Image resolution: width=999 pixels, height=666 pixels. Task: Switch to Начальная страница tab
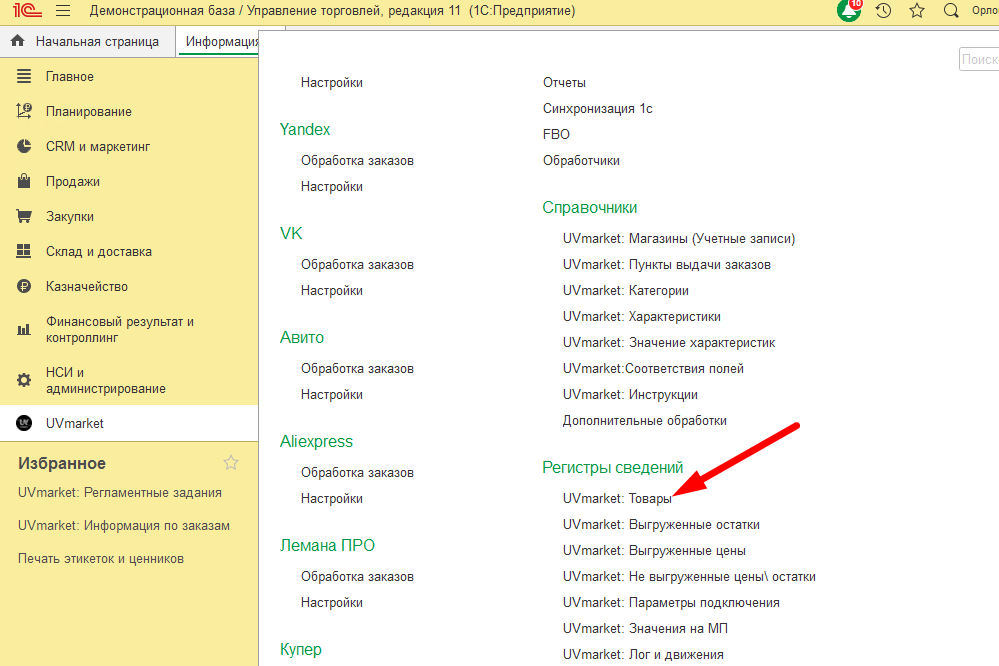[x=88, y=41]
